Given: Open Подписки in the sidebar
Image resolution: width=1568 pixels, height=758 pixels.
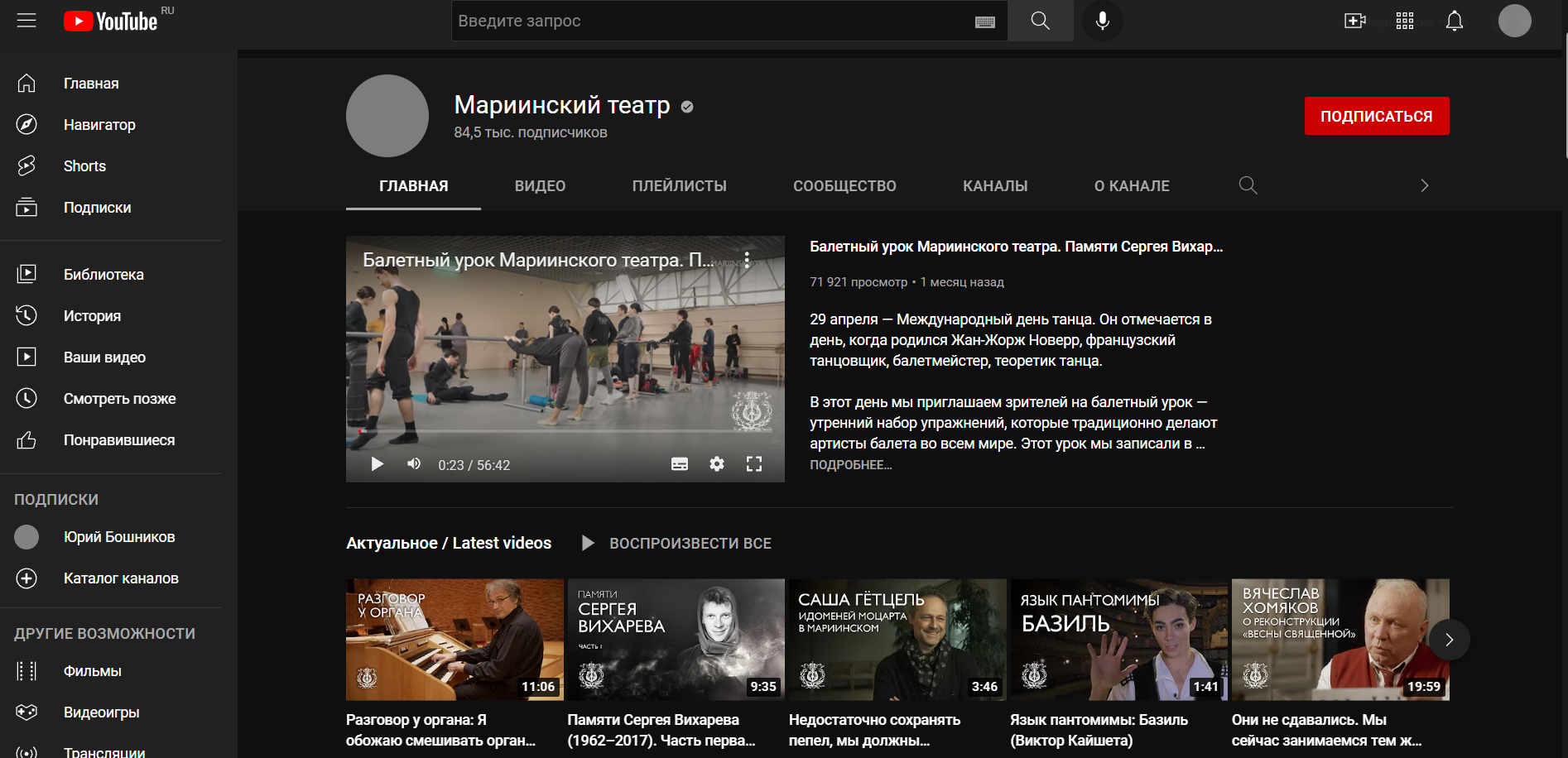Looking at the screenshot, I should (111, 208).
